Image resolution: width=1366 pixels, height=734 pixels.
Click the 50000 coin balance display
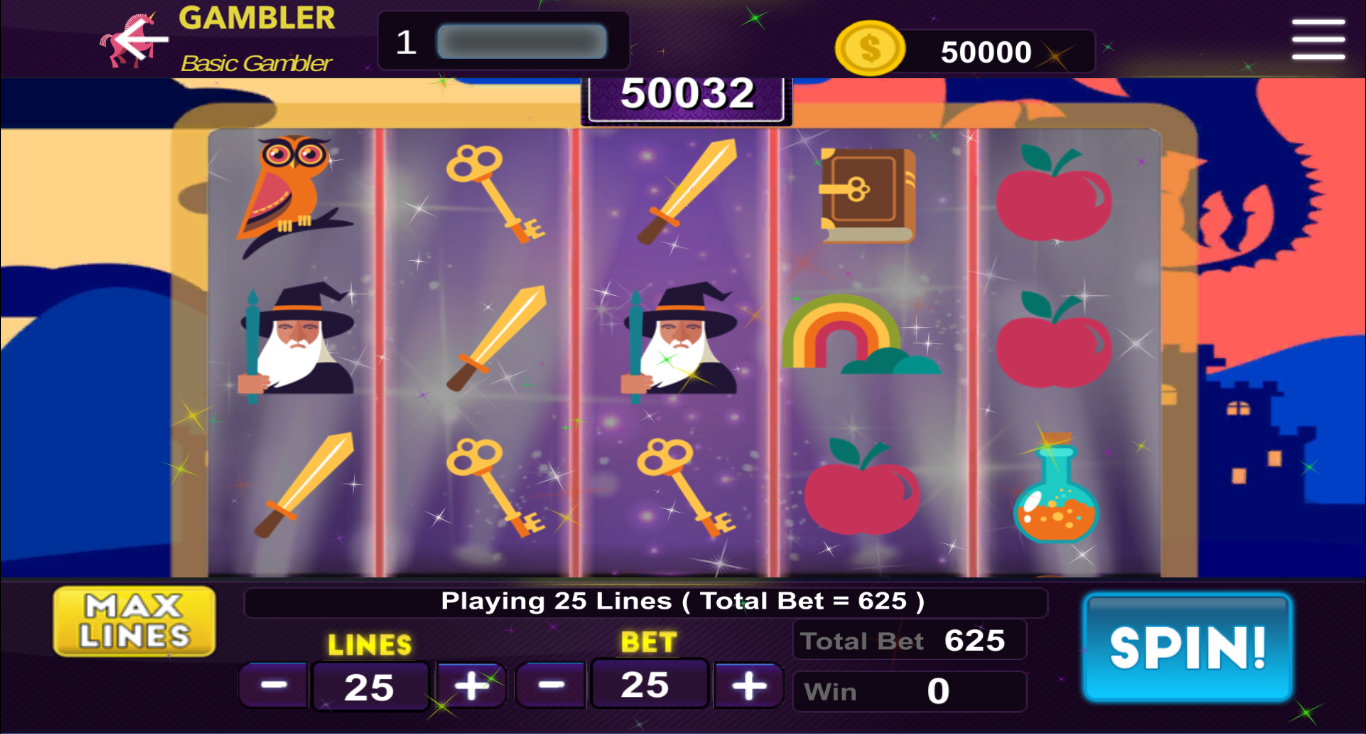[987, 52]
